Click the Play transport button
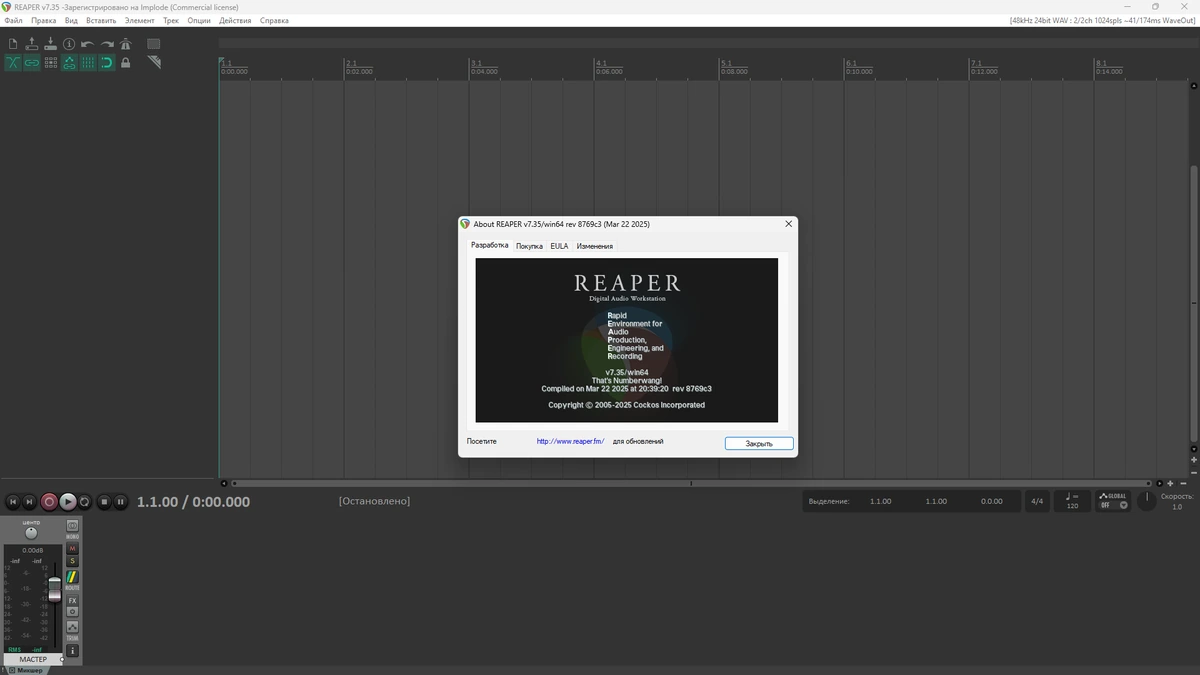 pyautogui.click(x=68, y=502)
